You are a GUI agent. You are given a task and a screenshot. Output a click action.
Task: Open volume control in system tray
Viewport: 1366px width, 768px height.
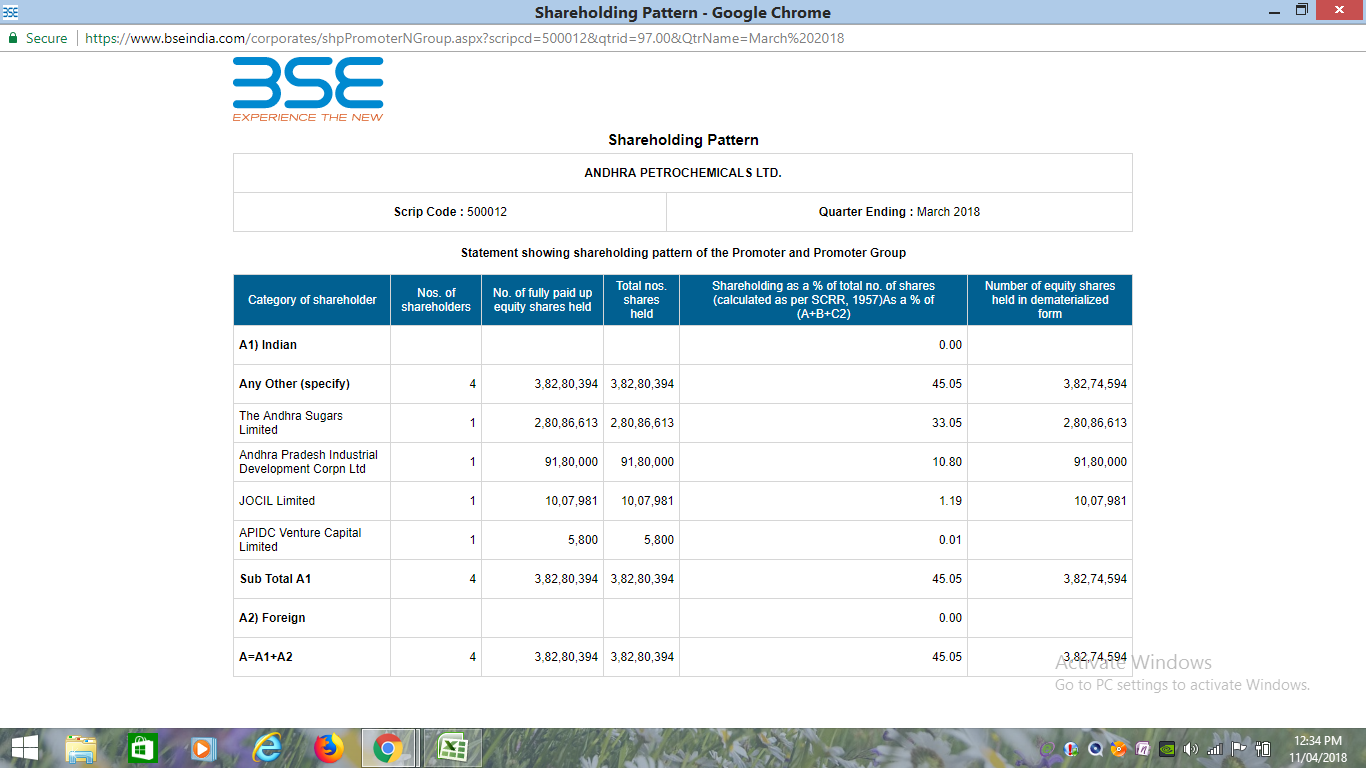coord(1191,748)
